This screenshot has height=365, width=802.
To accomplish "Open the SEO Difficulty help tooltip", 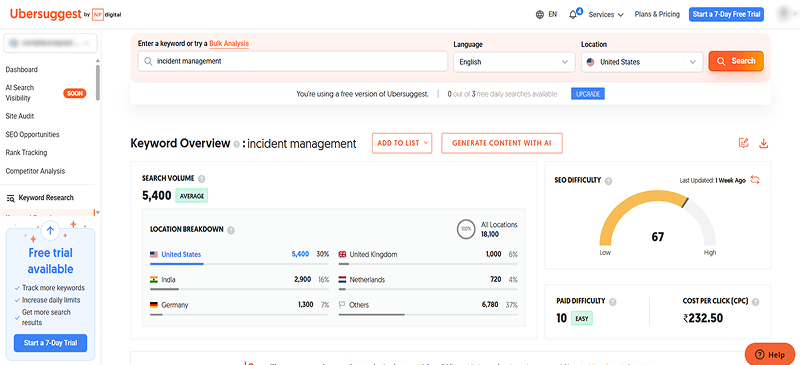I will (x=608, y=180).
